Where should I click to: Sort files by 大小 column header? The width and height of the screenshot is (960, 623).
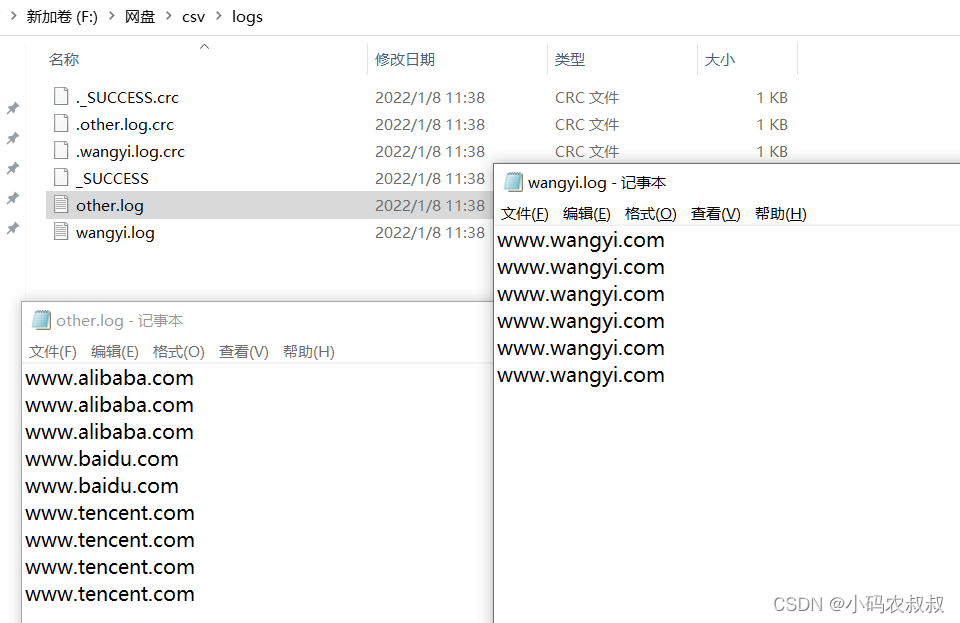719,59
